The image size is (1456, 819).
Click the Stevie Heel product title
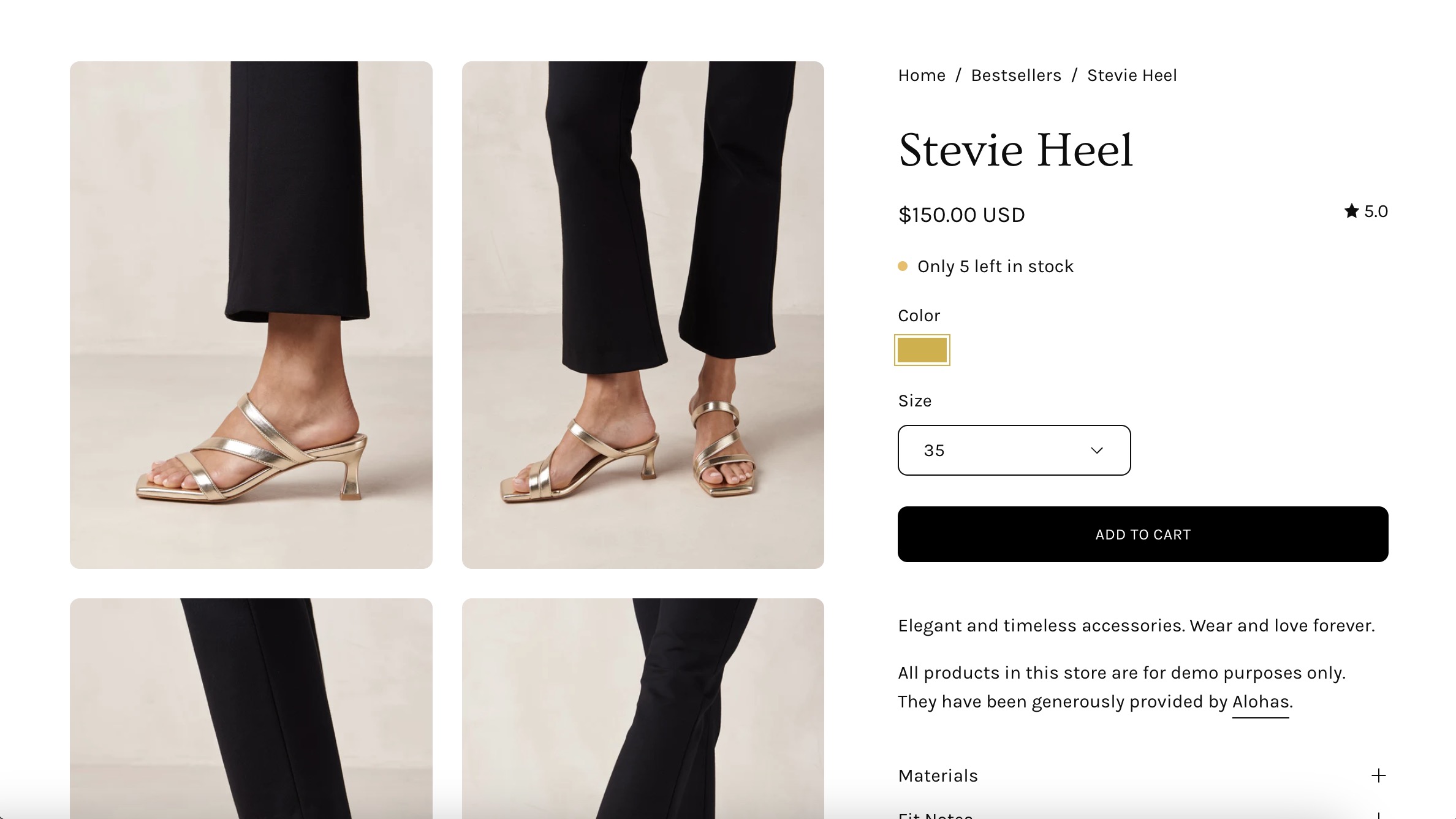[1015, 150]
